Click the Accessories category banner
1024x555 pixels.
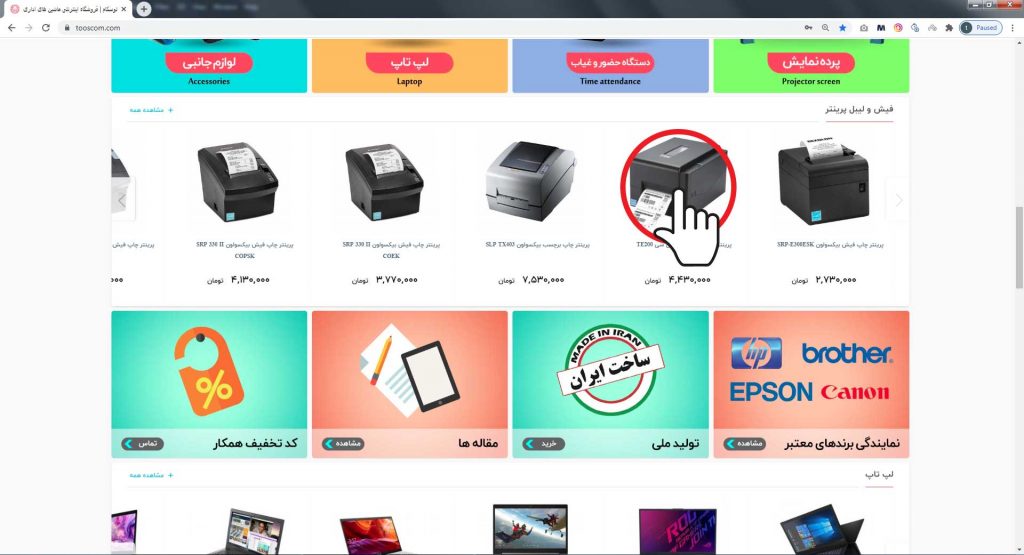pos(209,65)
